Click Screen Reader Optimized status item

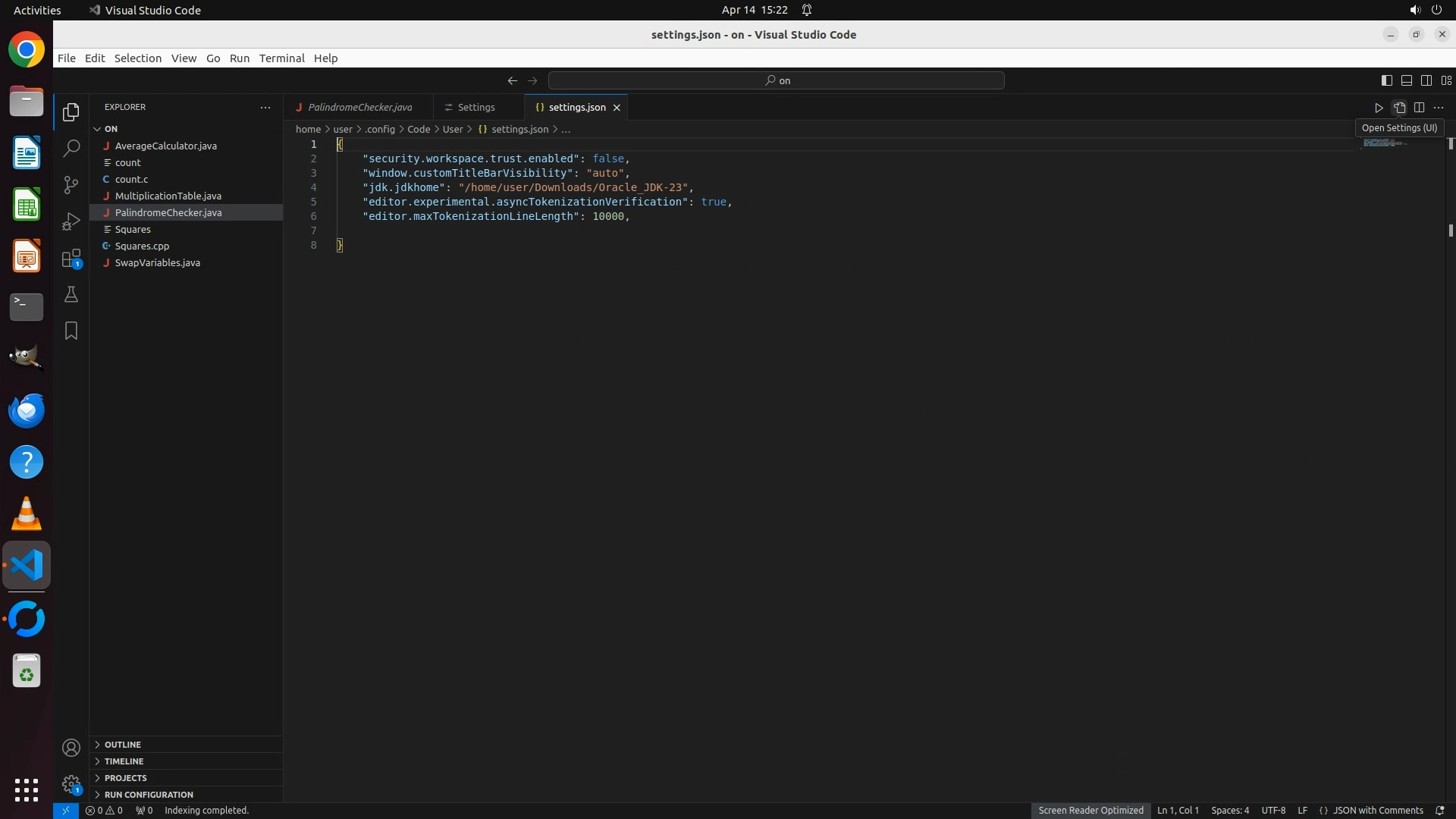(1090, 811)
